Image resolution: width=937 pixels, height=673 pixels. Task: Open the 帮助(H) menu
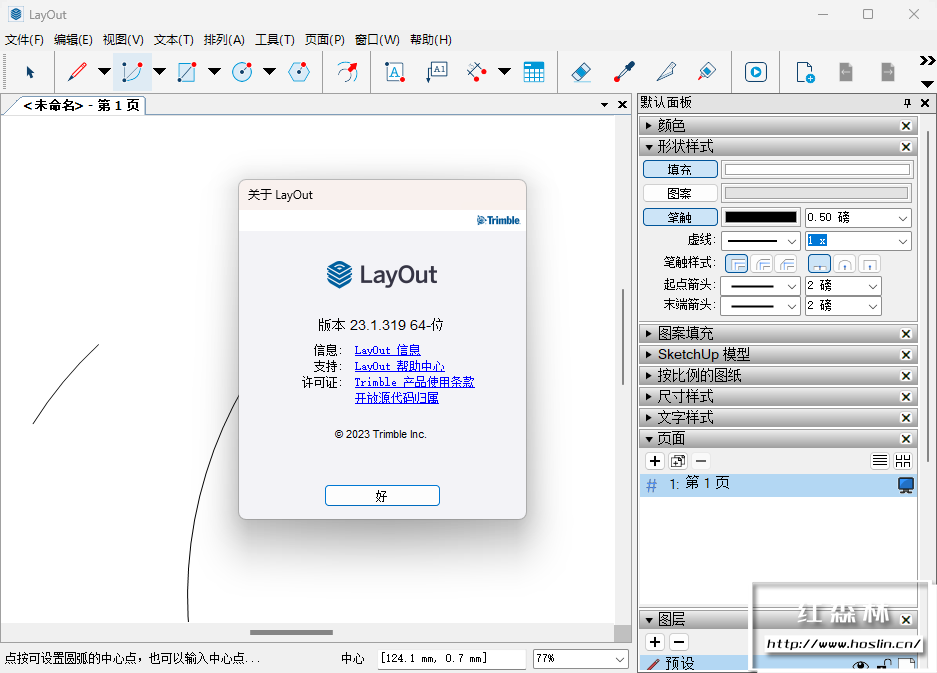tap(431, 40)
